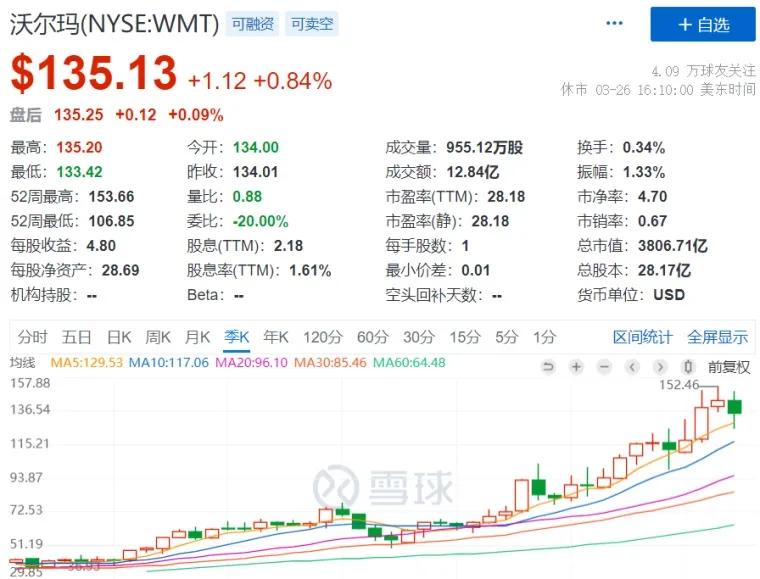Click the 总市值 value 3806.71亿
The image size is (760, 579).
pos(673,246)
